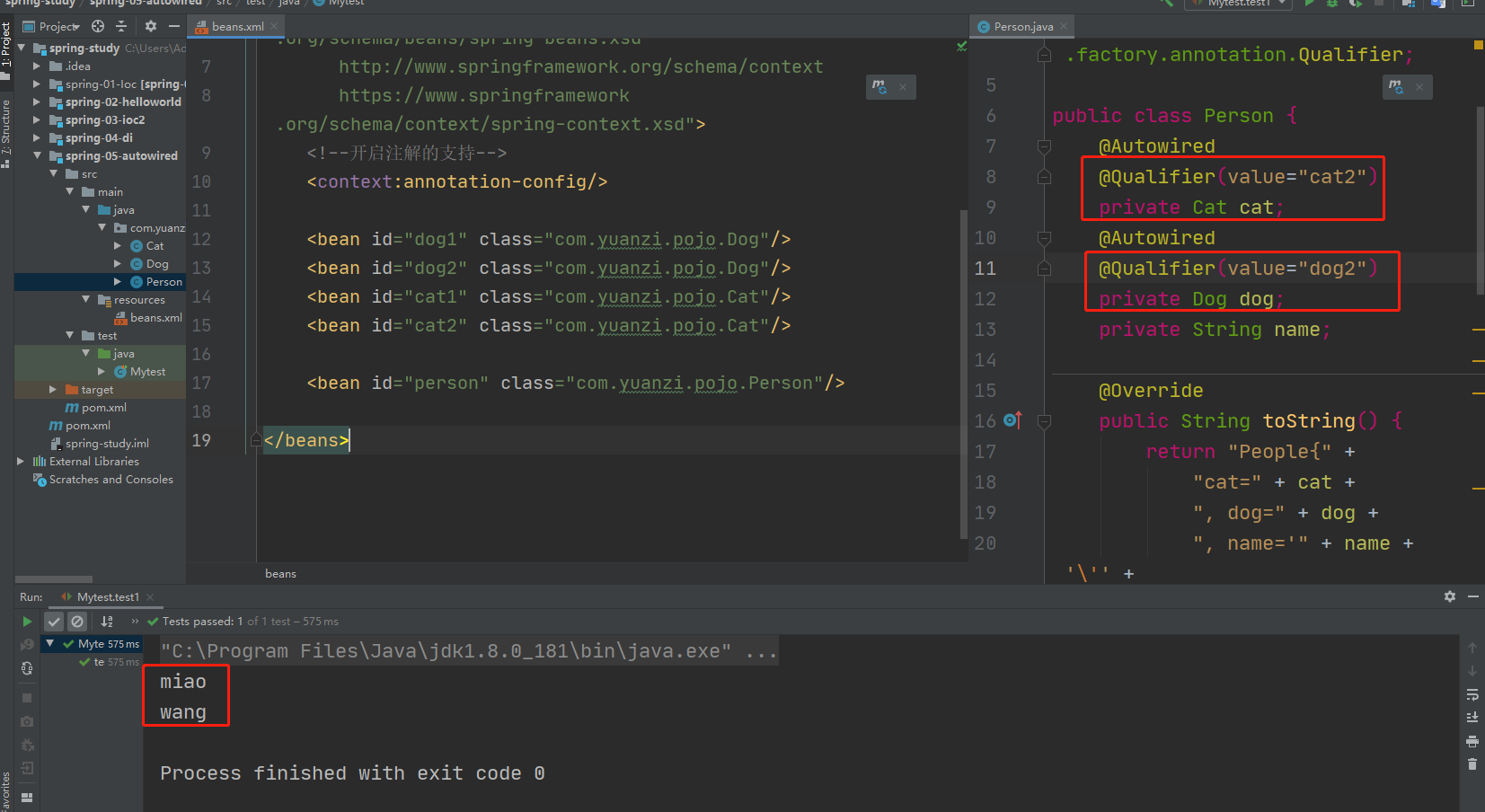Clear the console with trash icon
This screenshot has width=1485, height=812.
[x=1472, y=764]
